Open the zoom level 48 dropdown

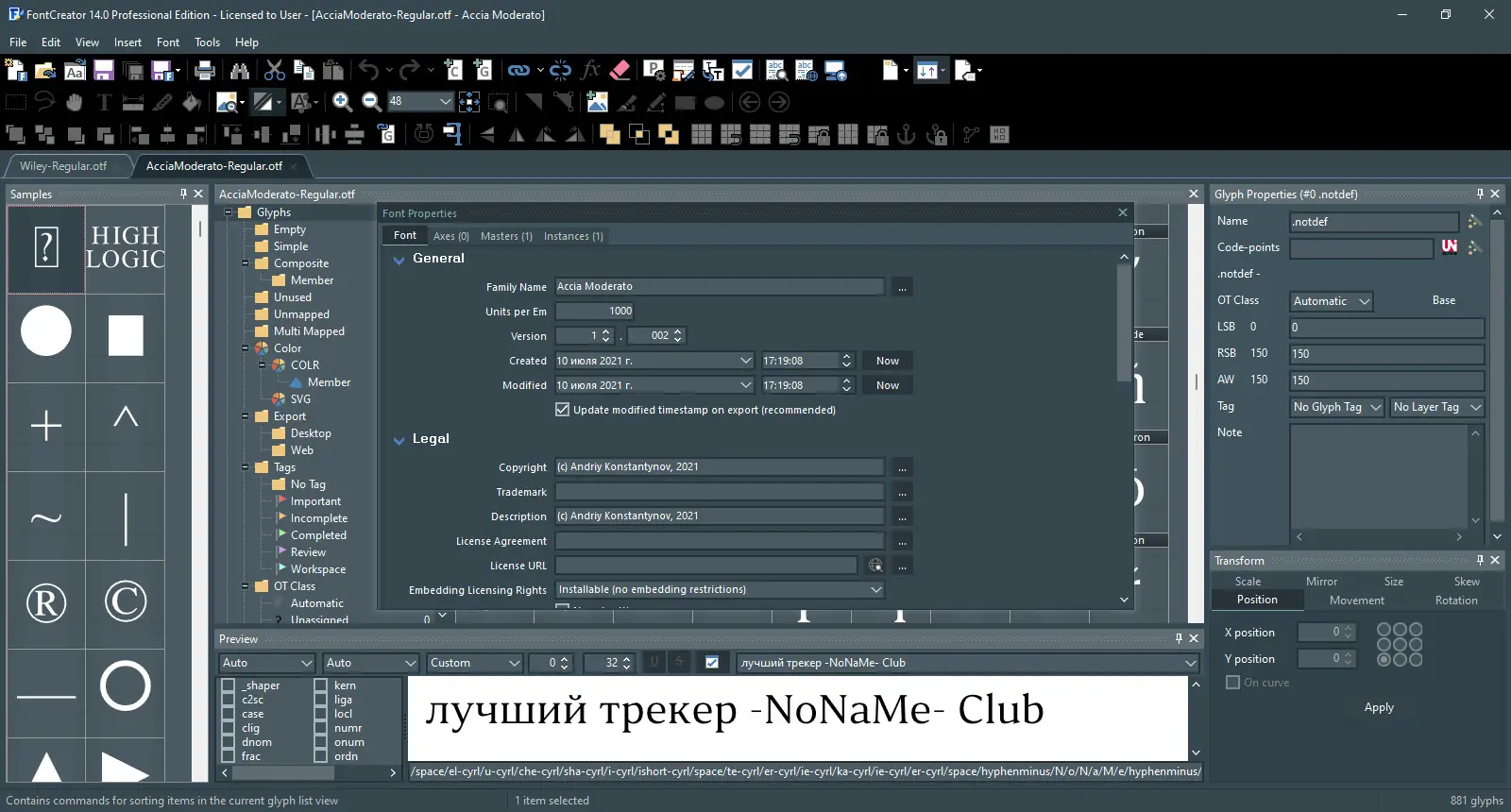[x=446, y=101]
